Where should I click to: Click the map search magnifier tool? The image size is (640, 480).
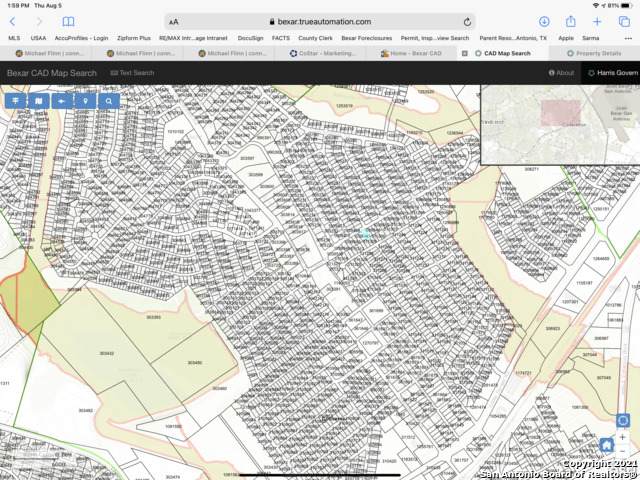click(108, 101)
